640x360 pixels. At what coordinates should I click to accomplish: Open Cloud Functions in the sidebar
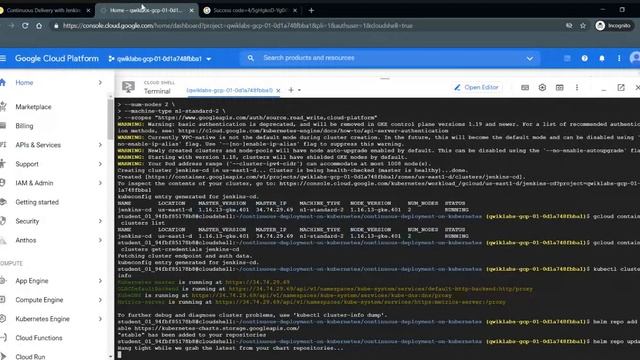pos(39,338)
